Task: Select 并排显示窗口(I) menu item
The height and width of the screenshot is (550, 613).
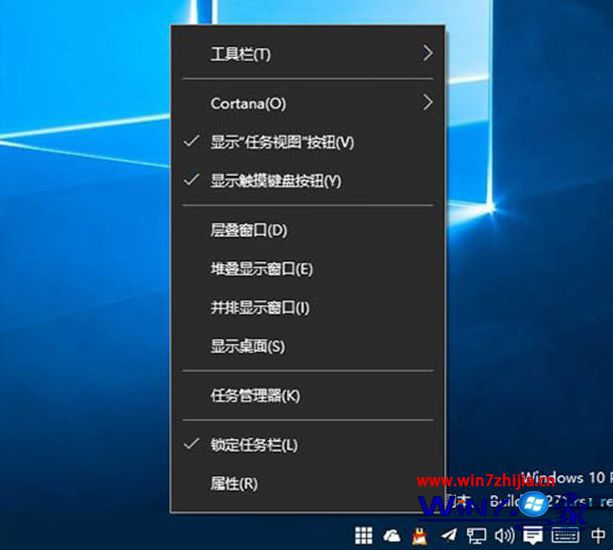Action: 260,308
